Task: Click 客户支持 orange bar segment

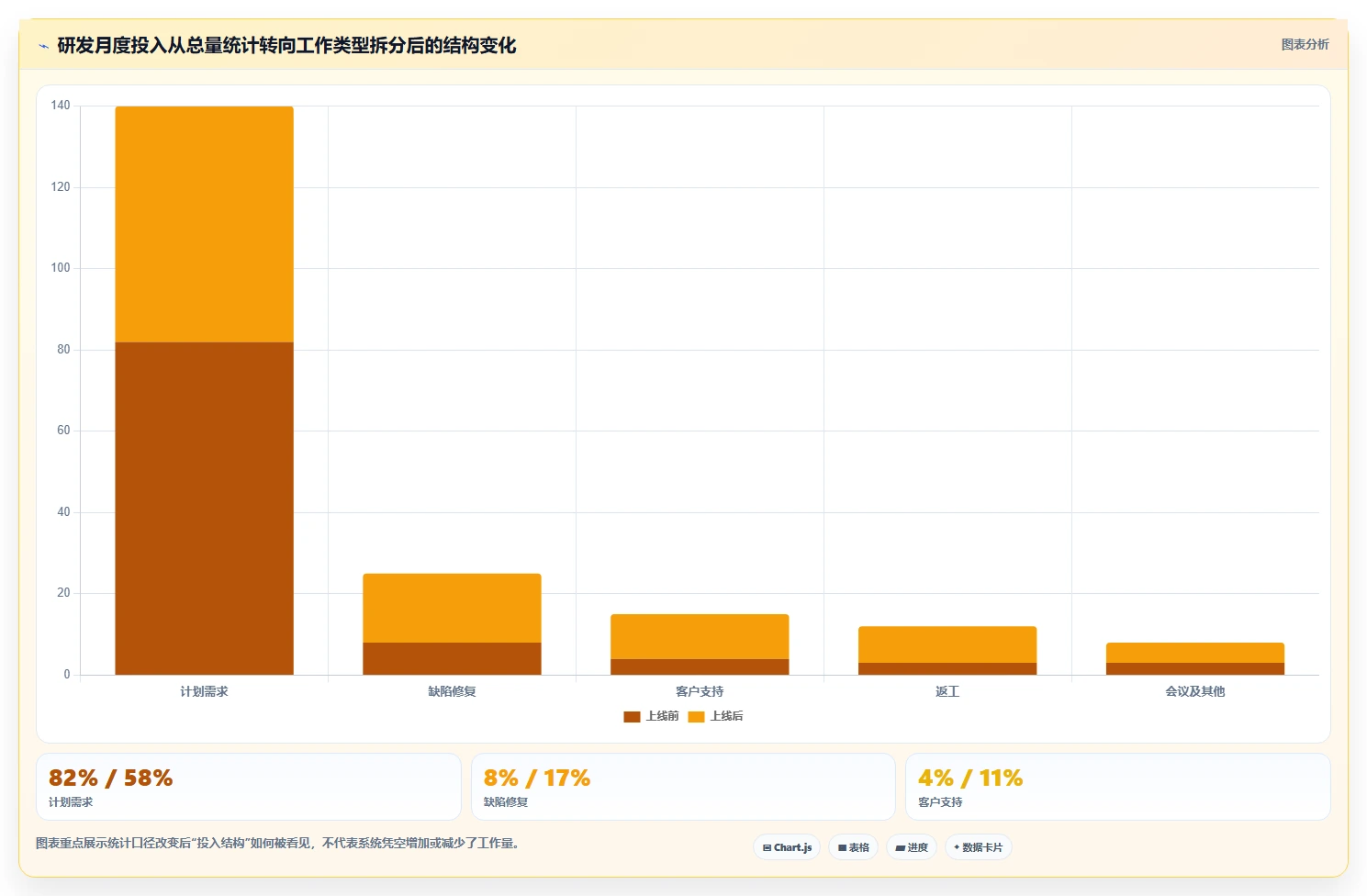Action: [700, 636]
